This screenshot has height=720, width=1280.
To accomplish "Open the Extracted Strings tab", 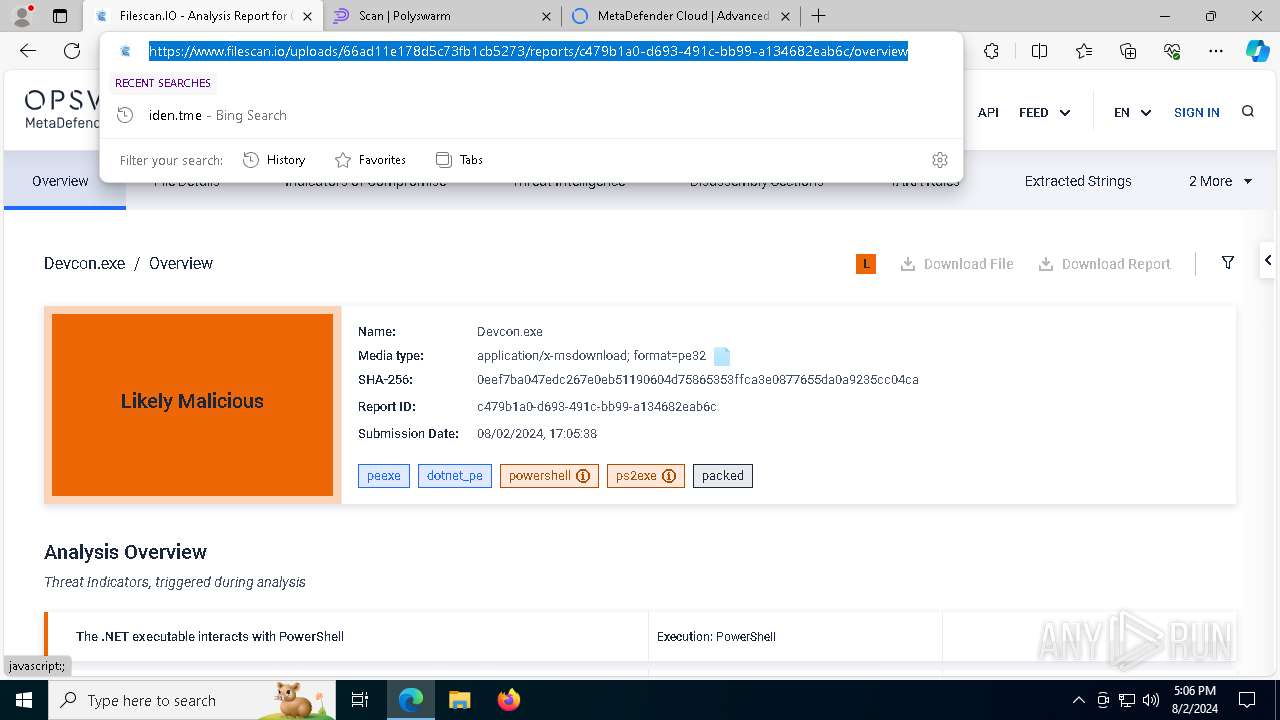I will (x=1078, y=181).
